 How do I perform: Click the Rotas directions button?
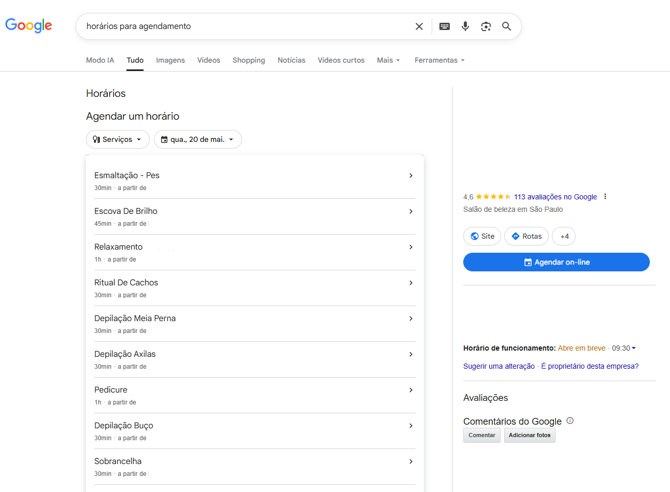point(526,236)
